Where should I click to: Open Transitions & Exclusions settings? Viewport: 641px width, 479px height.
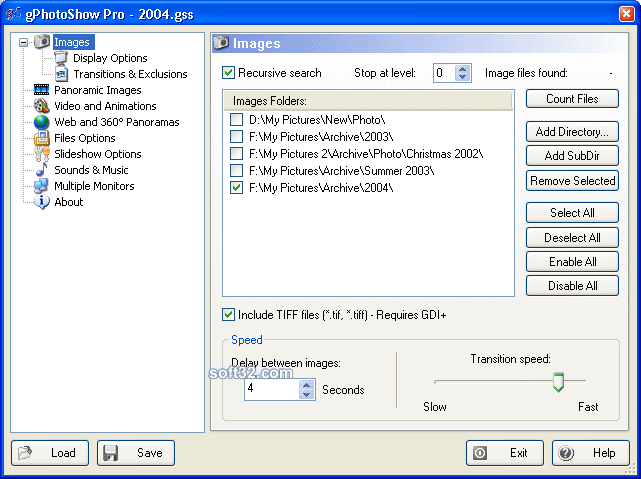coord(130,74)
